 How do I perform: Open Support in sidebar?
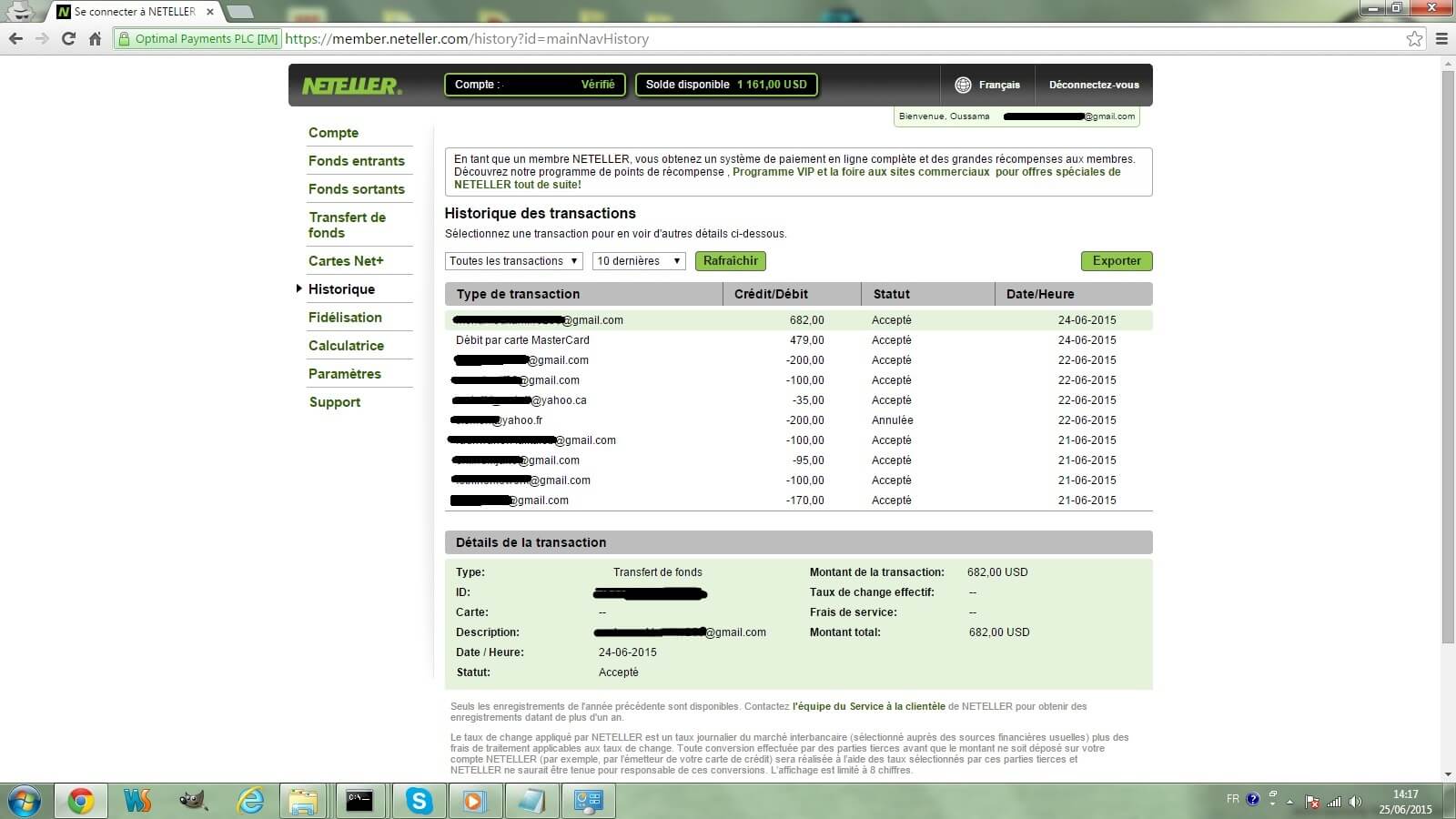tap(334, 402)
